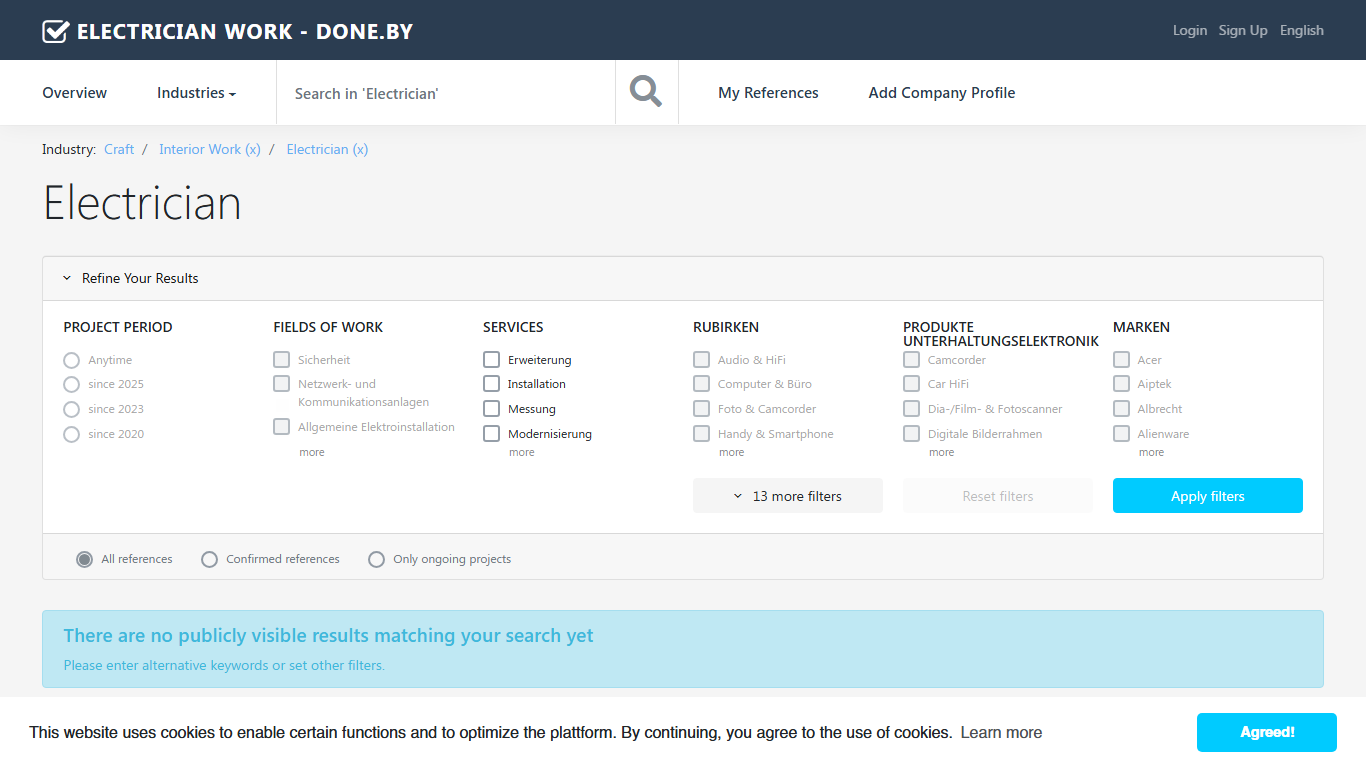Enable the Messung checkbox
This screenshot has height=768, width=1366.
[x=492, y=408]
